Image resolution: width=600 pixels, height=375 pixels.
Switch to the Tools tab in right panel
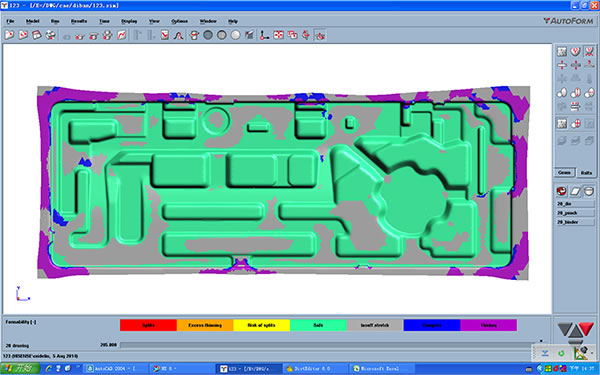pos(586,173)
